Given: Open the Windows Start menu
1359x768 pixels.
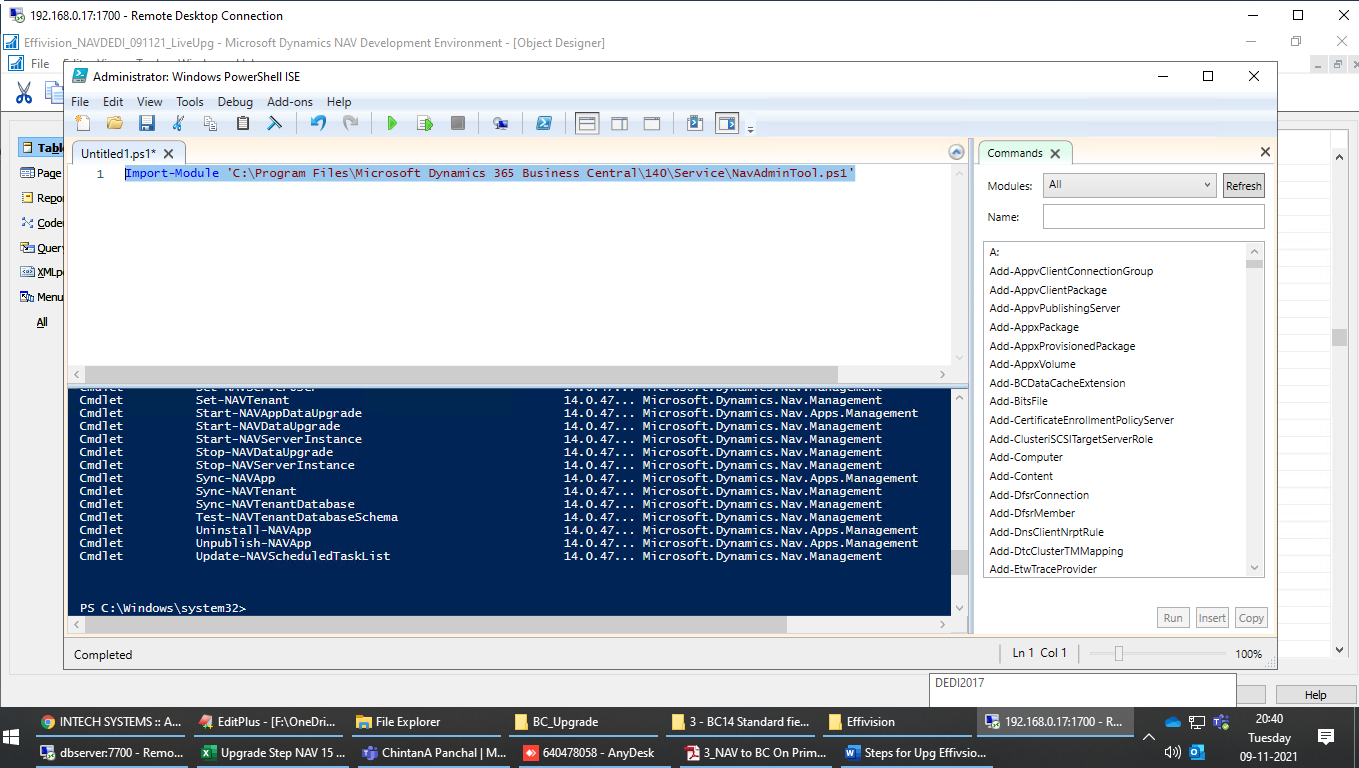Looking at the screenshot, I should (12, 737).
